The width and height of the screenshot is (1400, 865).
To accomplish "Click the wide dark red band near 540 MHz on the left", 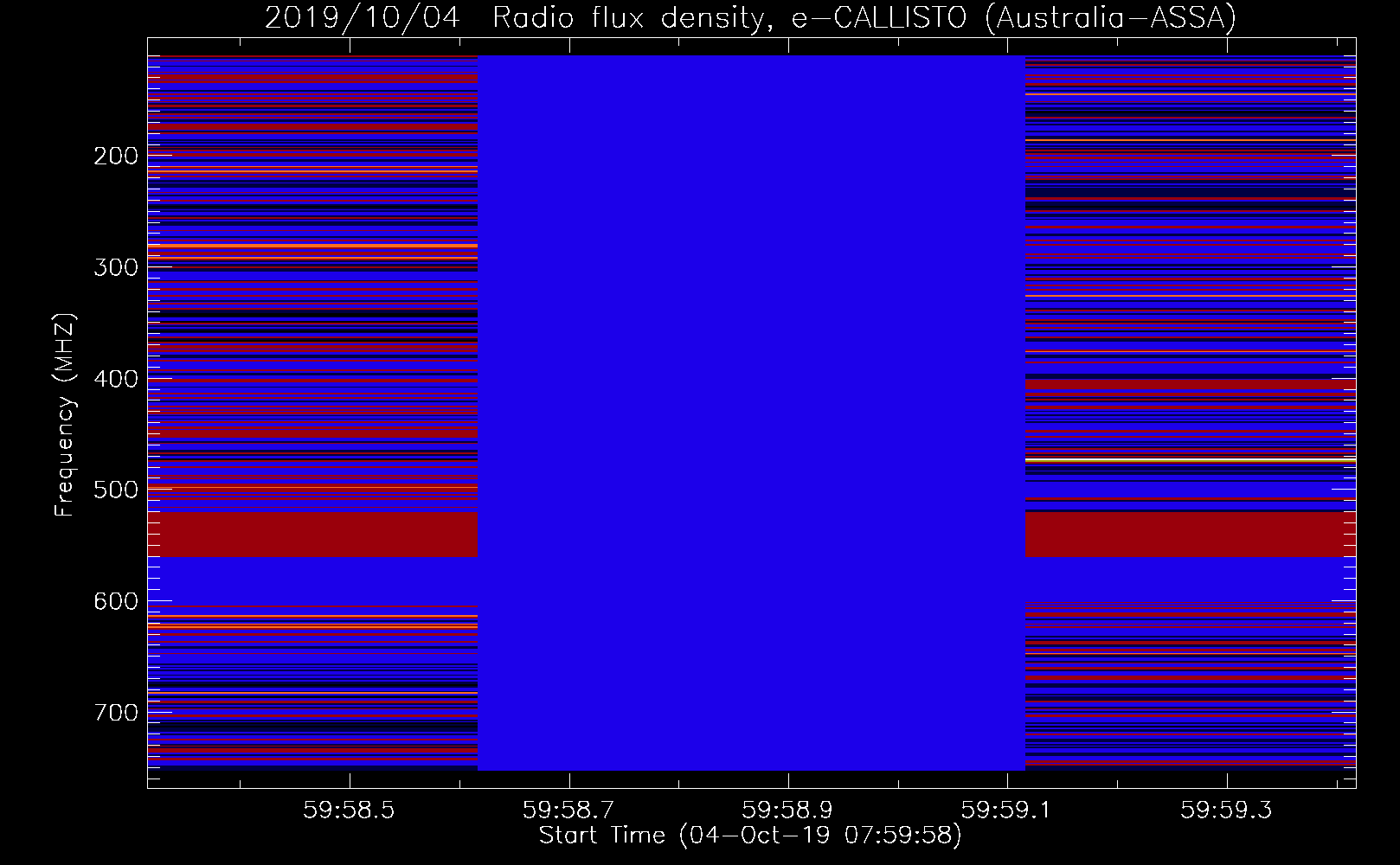I will [312, 535].
